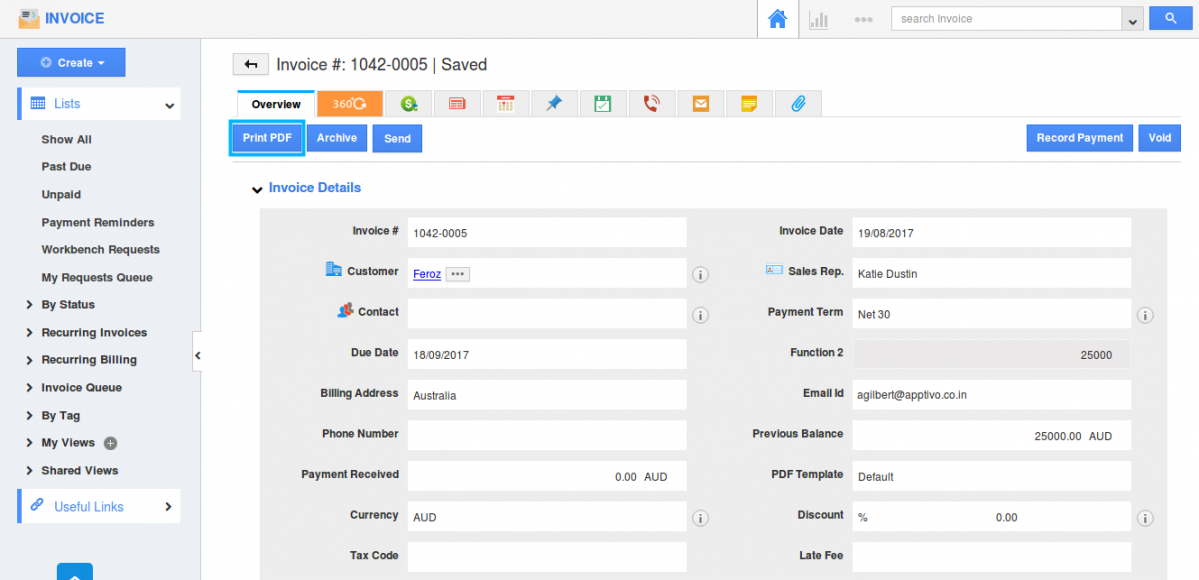Open the 360 view tab
1199x580 pixels.
[x=349, y=104]
